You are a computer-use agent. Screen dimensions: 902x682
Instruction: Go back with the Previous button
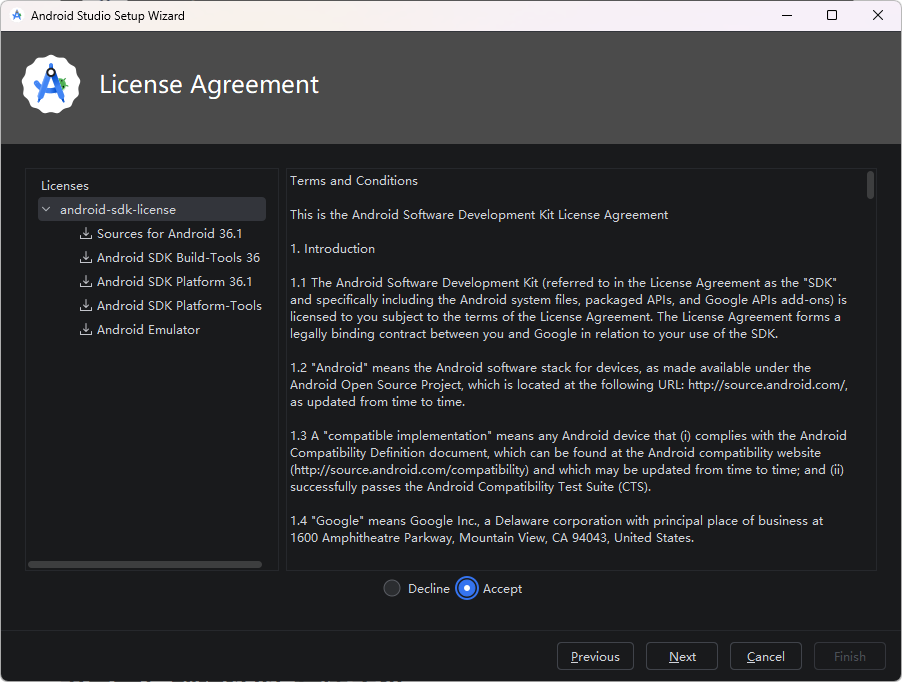[x=595, y=656]
